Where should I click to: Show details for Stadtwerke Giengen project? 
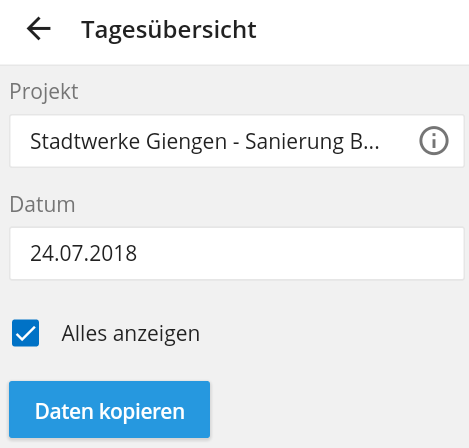[x=433, y=141]
